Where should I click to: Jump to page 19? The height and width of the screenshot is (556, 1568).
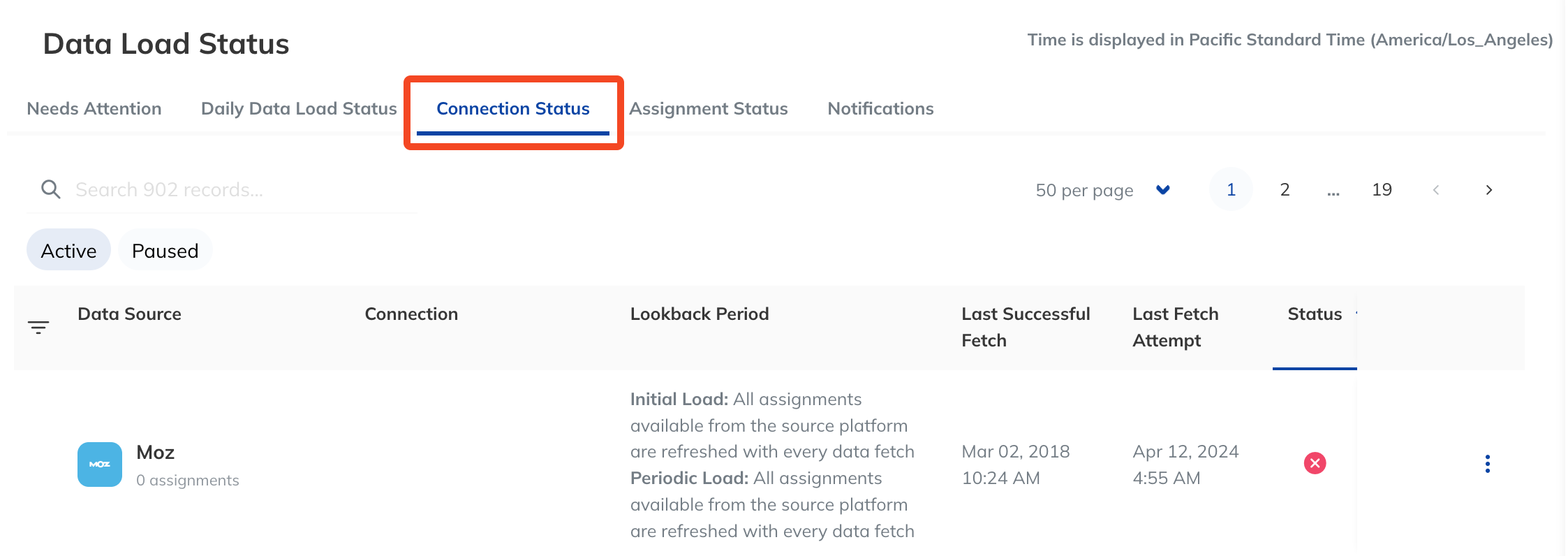(x=1382, y=190)
